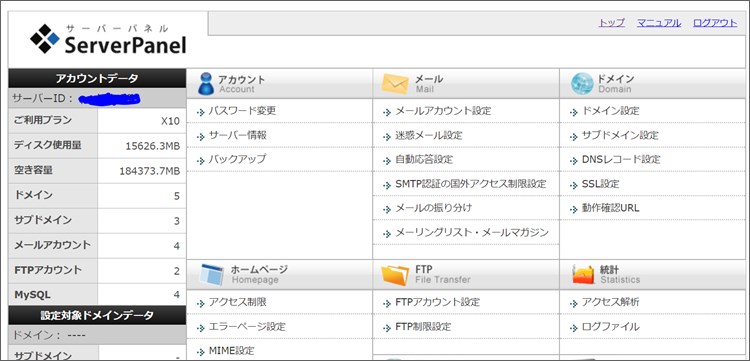Click the Domain globe icon

point(582,84)
